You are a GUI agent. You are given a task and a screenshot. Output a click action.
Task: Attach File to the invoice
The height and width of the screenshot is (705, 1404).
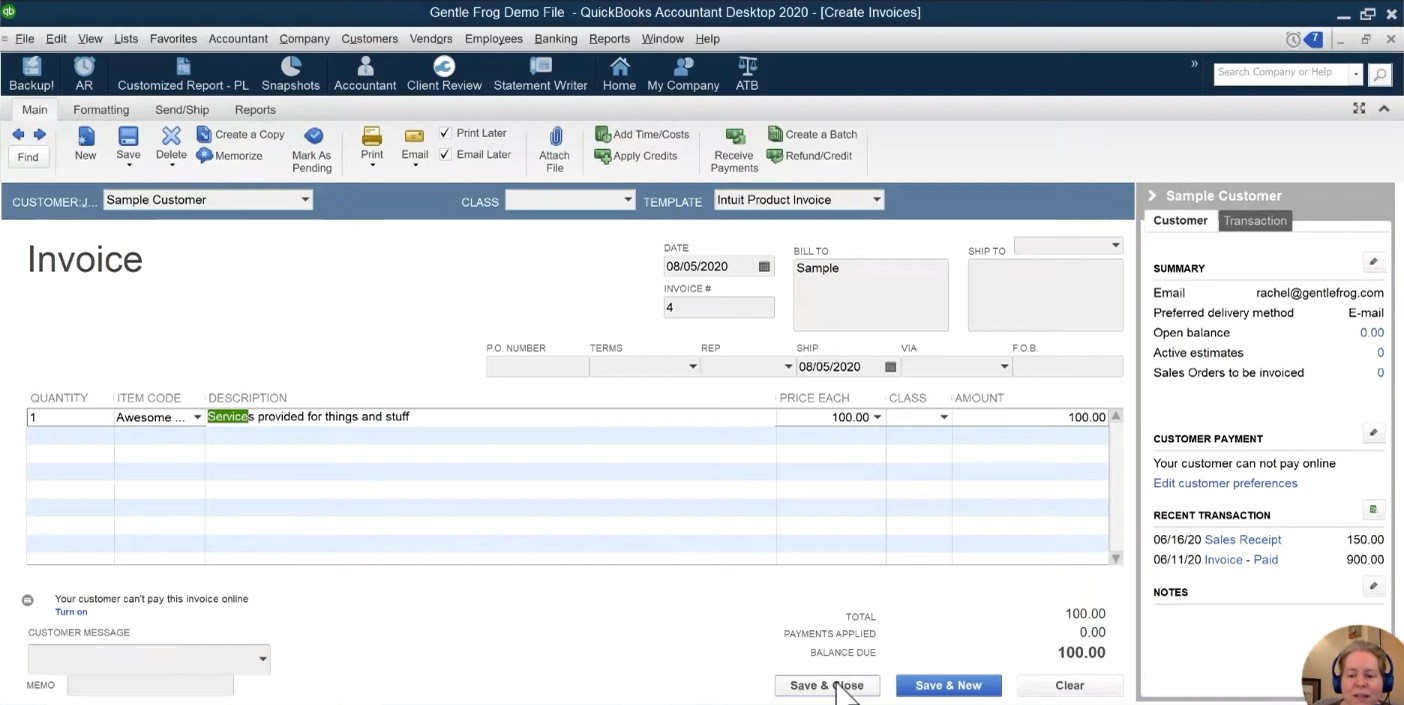(x=554, y=150)
